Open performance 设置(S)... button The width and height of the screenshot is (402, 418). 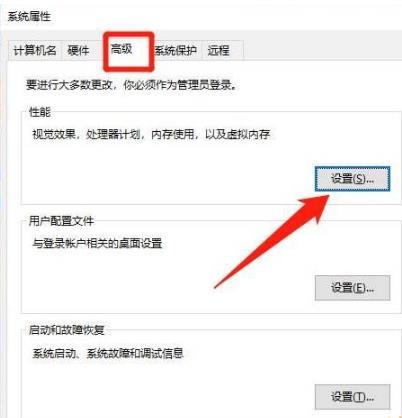352,179
